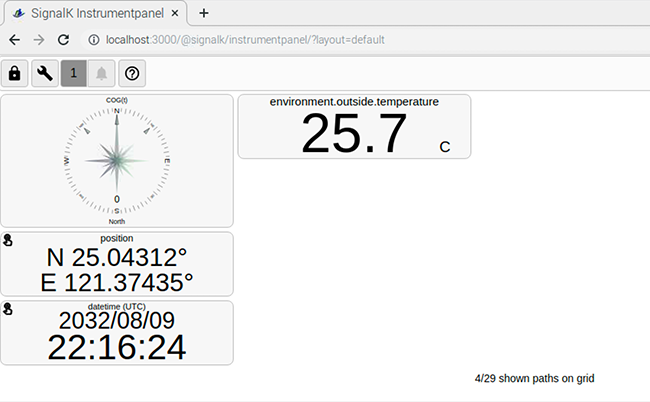Click the site information icon in address bar

click(93, 40)
